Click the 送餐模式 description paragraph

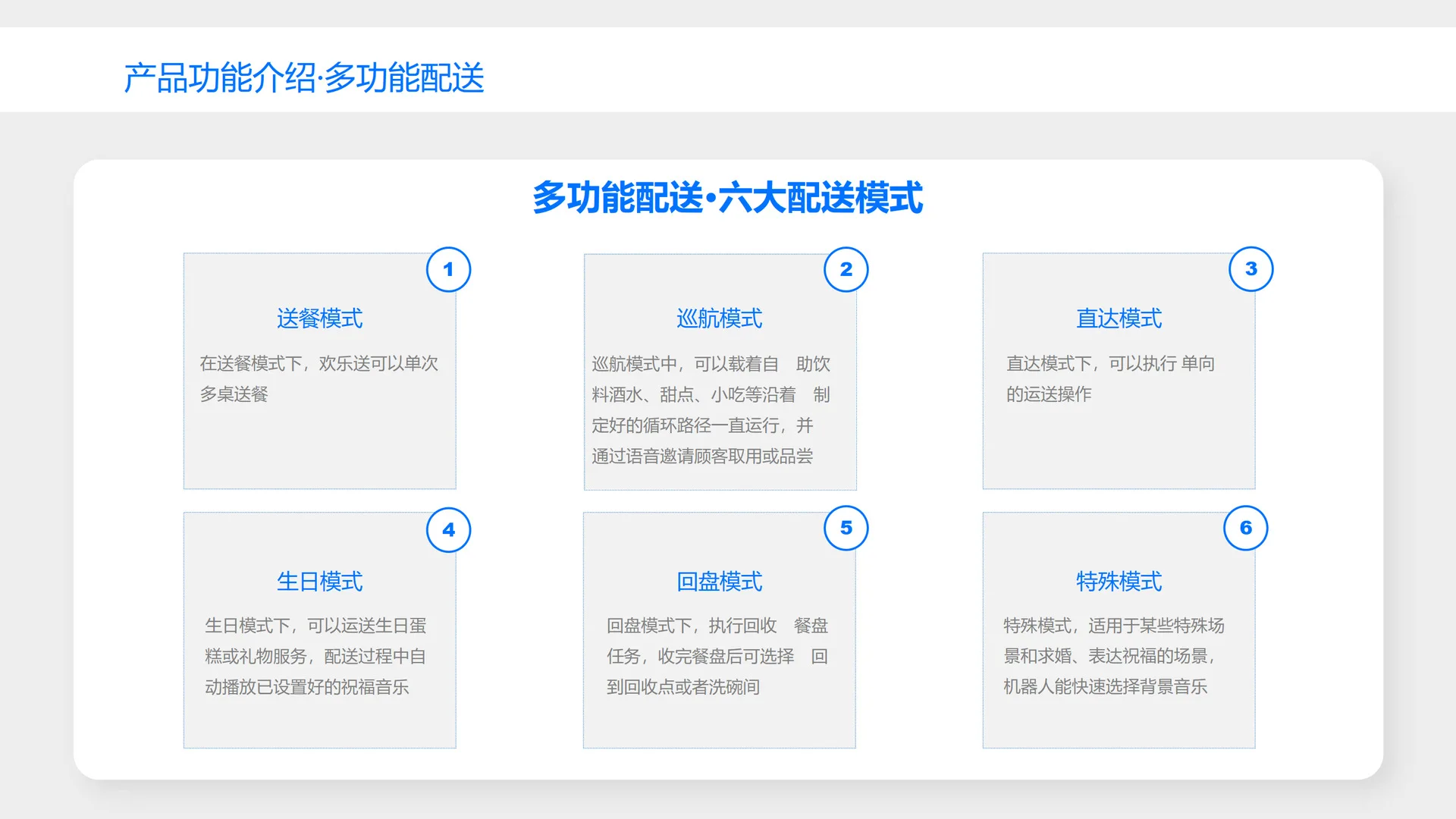point(318,378)
